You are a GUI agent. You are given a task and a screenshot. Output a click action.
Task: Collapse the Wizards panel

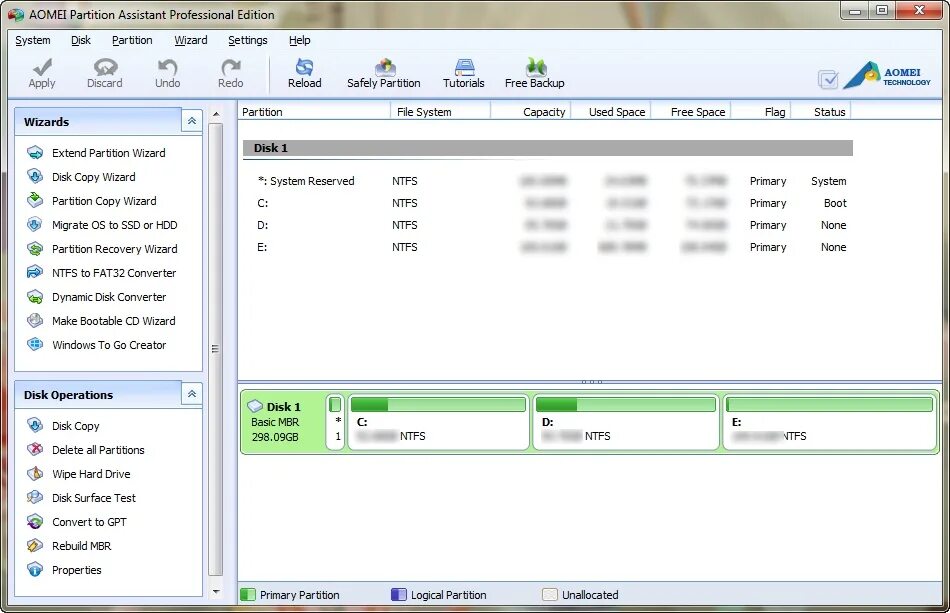[191, 121]
